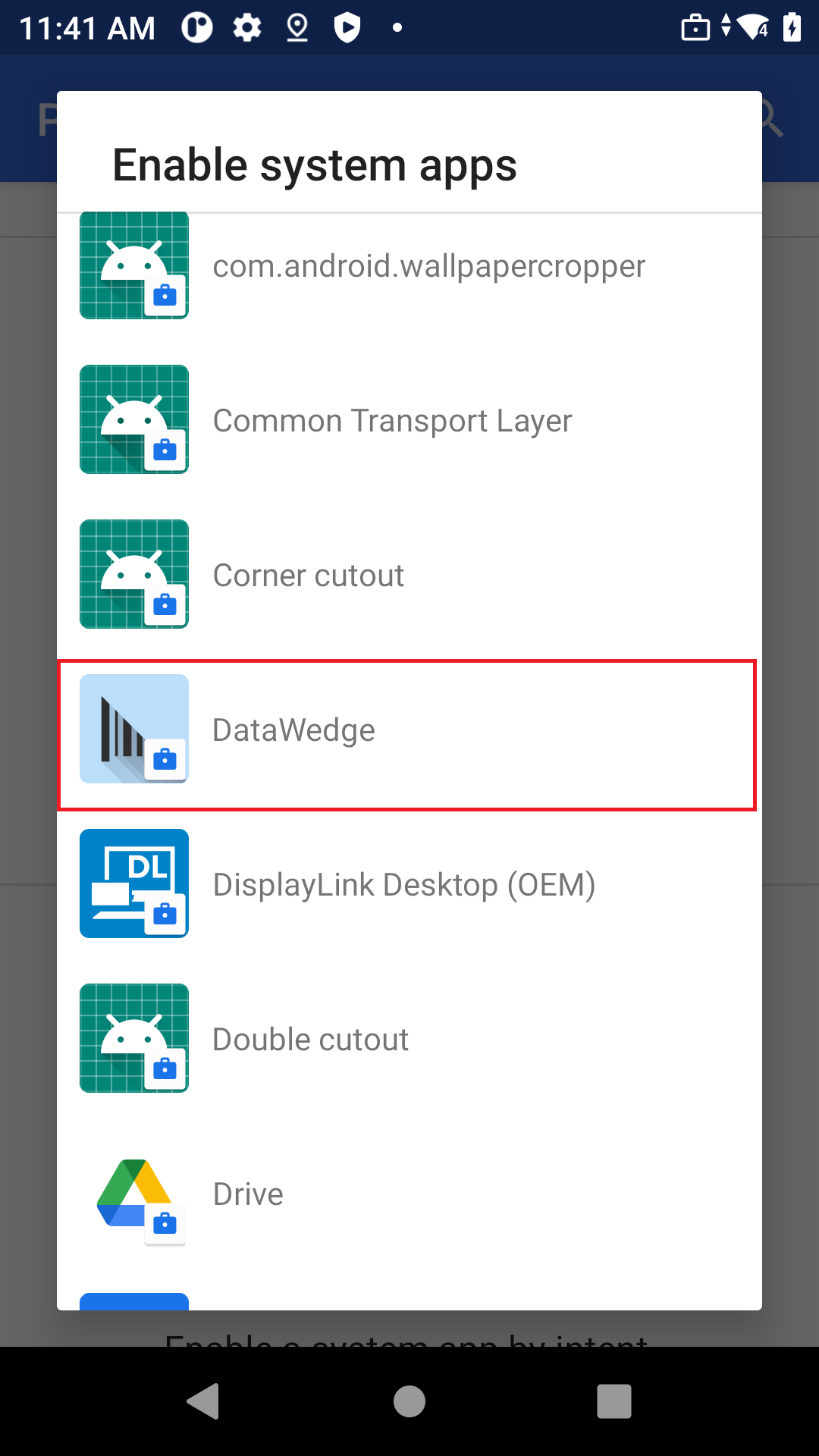Select the com.android.wallpapercropper list entry

(409, 265)
